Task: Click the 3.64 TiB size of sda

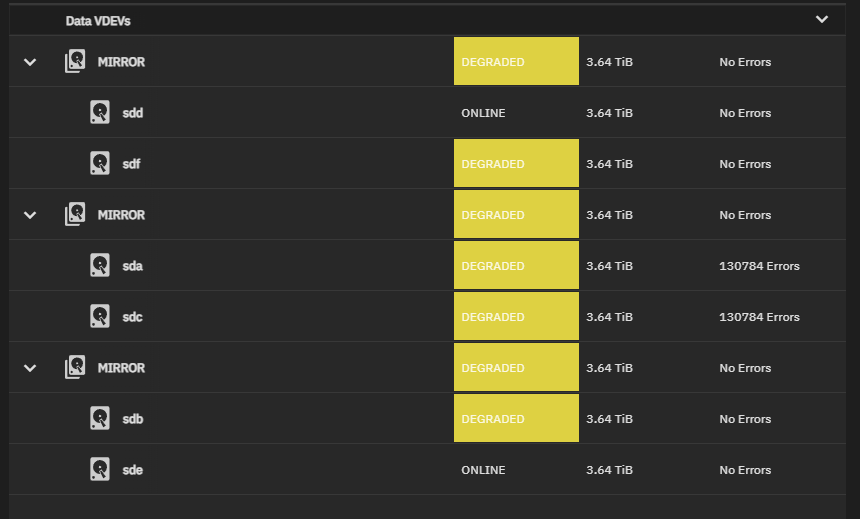Action: pyautogui.click(x=609, y=266)
